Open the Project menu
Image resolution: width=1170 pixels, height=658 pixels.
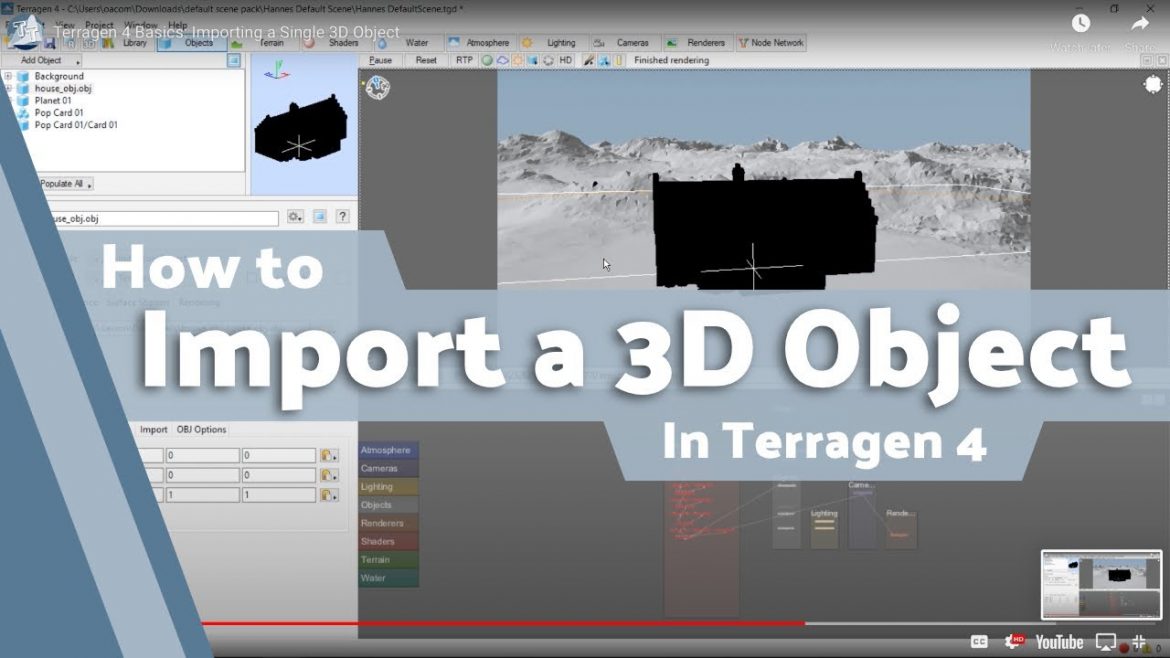click(x=100, y=25)
